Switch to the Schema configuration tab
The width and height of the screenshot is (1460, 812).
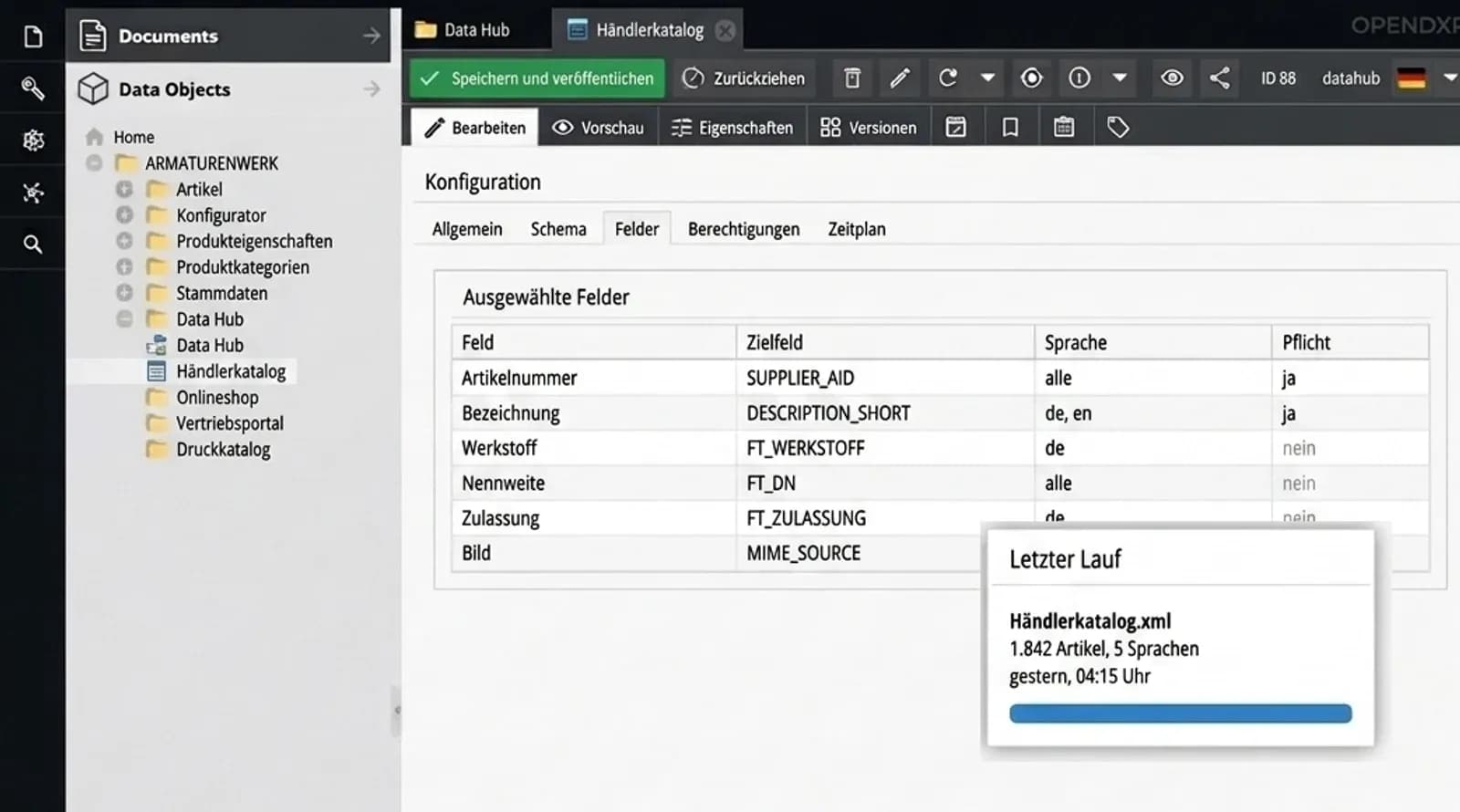(558, 229)
